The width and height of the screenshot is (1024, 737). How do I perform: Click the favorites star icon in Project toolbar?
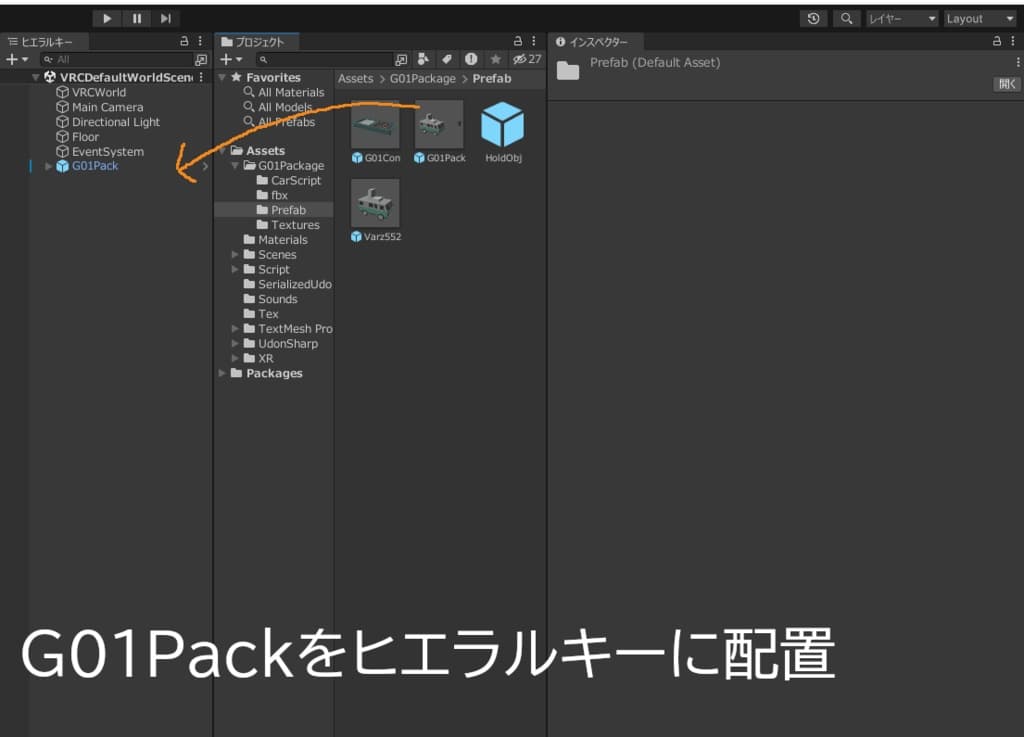coord(495,59)
